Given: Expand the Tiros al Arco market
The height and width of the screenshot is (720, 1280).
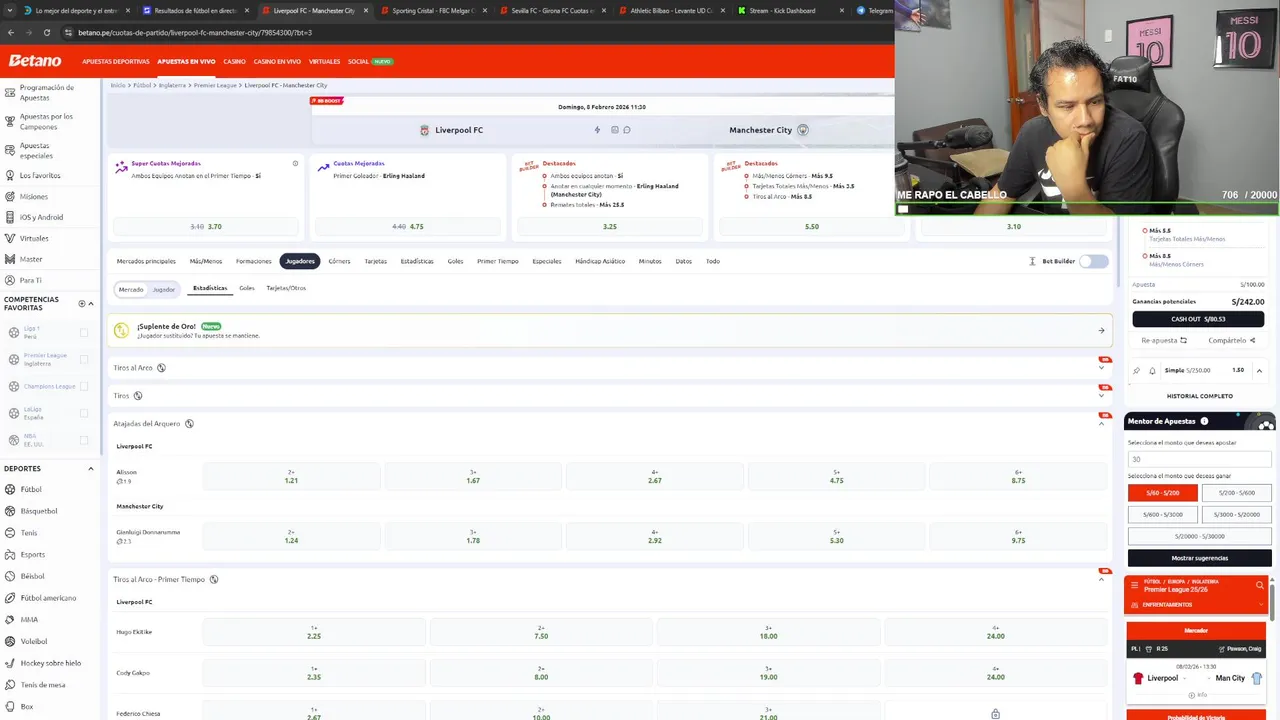Looking at the screenshot, I should (x=1101, y=368).
